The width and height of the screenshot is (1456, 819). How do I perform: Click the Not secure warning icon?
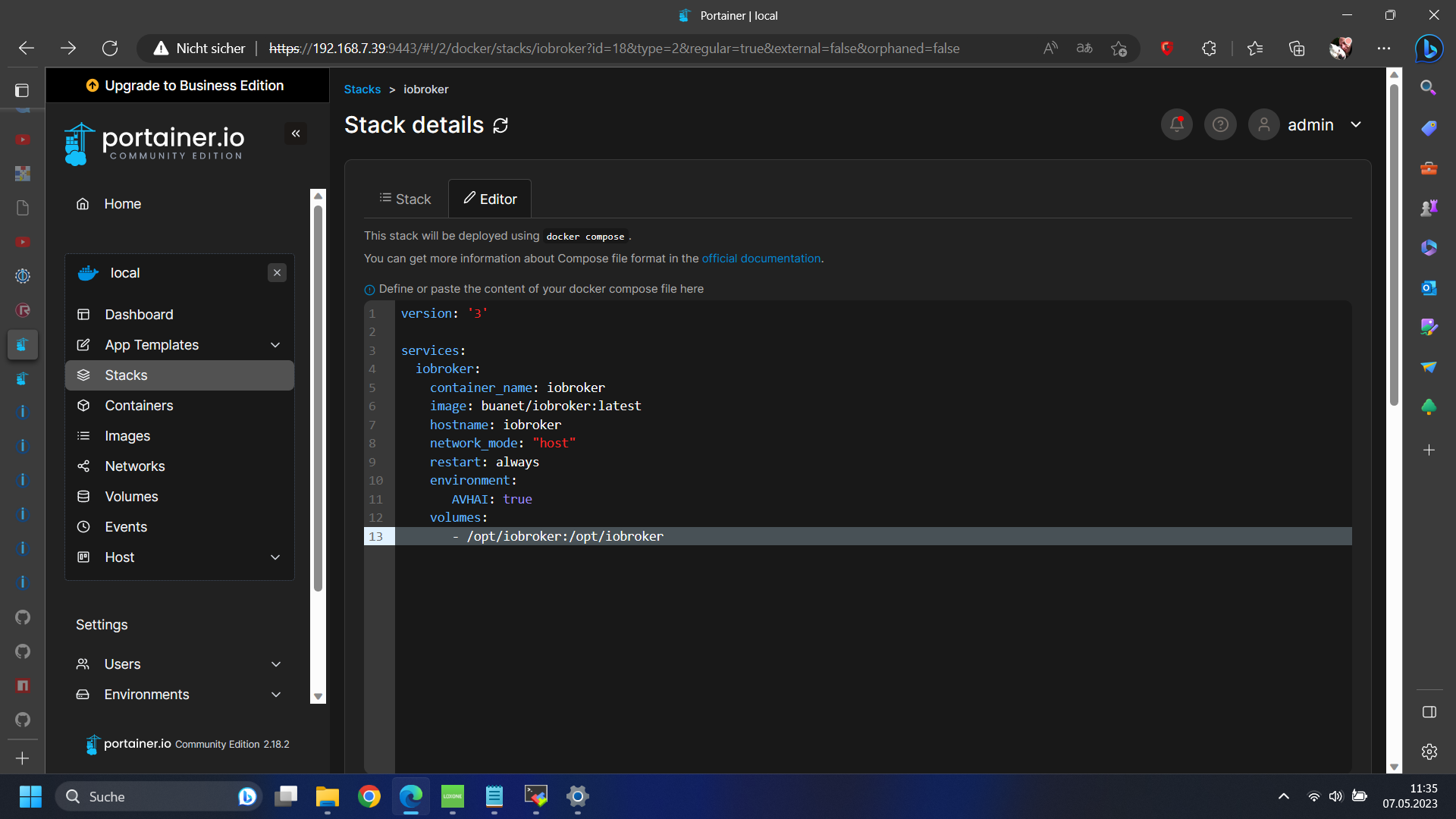(x=161, y=49)
